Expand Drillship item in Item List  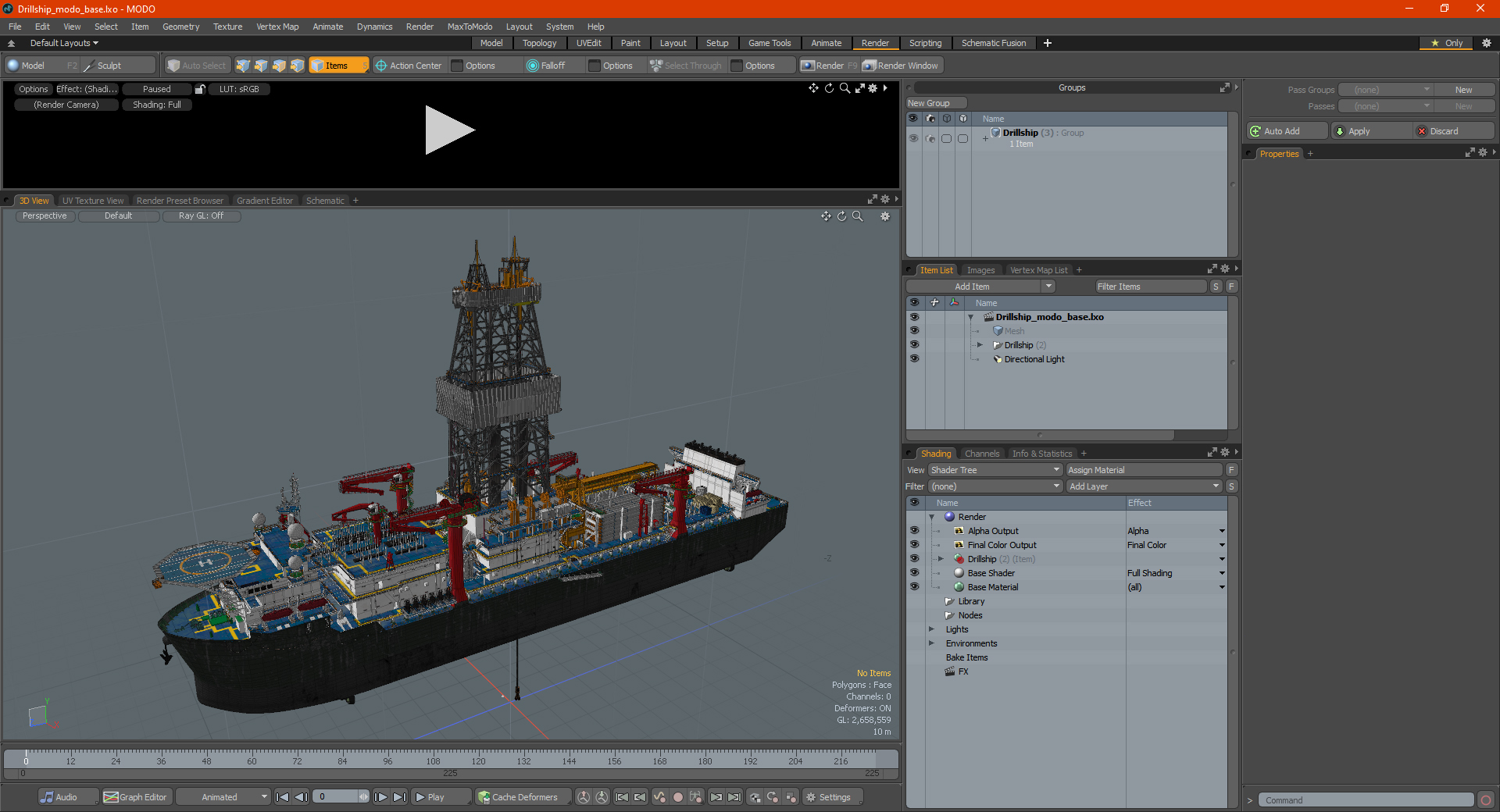[x=980, y=345]
